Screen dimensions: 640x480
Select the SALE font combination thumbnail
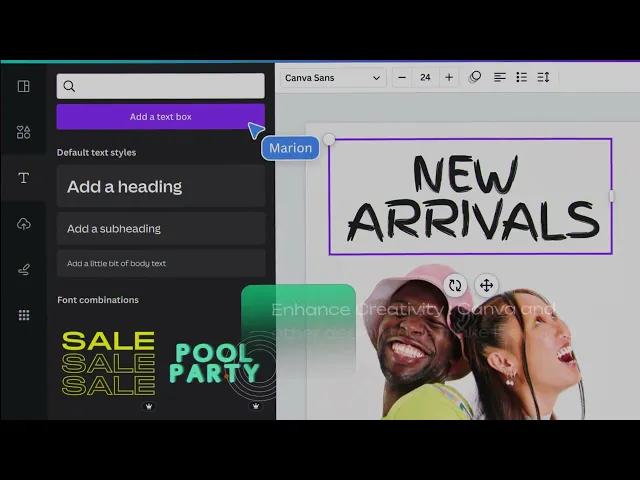click(108, 363)
